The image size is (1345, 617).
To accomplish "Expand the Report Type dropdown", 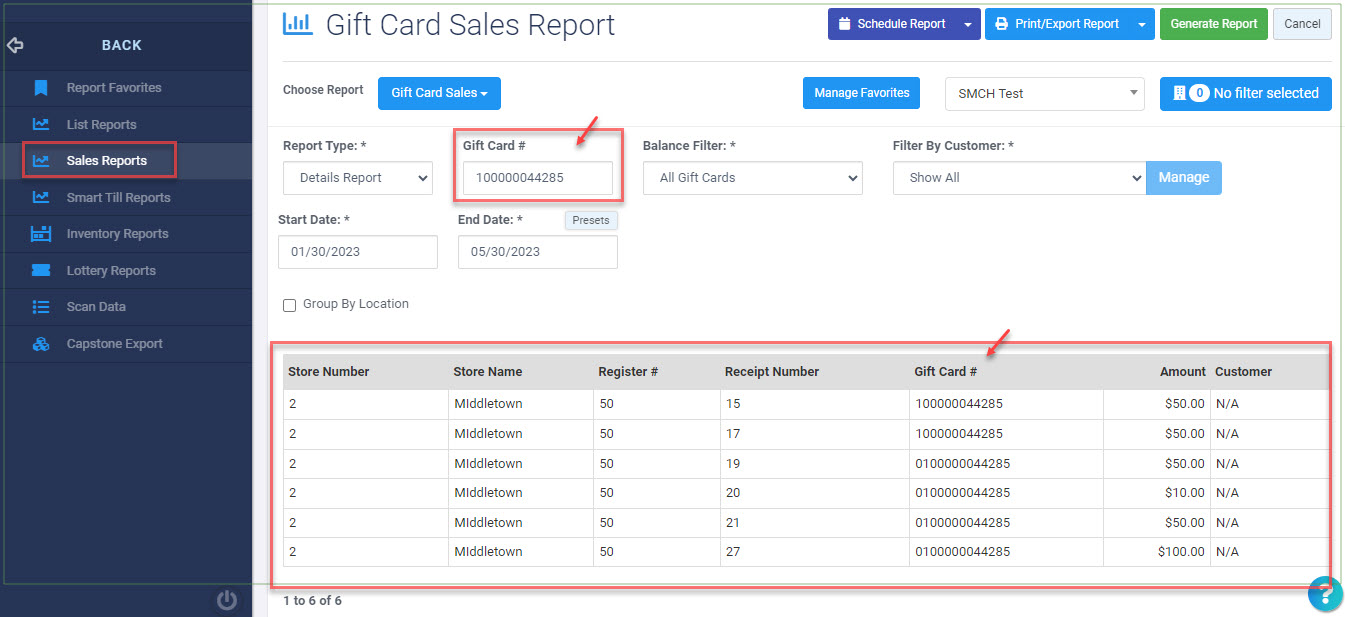I will (x=357, y=178).
